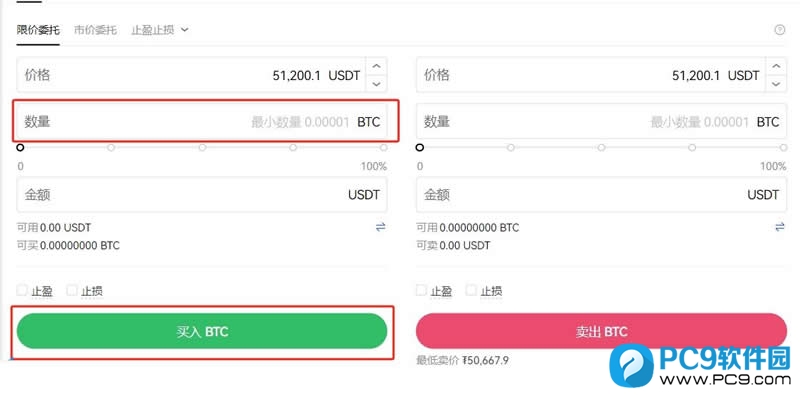Image resolution: width=800 pixels, height=395 pixels.
Task: Enable 止盈 checkbox on the buy side
Action: 22,290
